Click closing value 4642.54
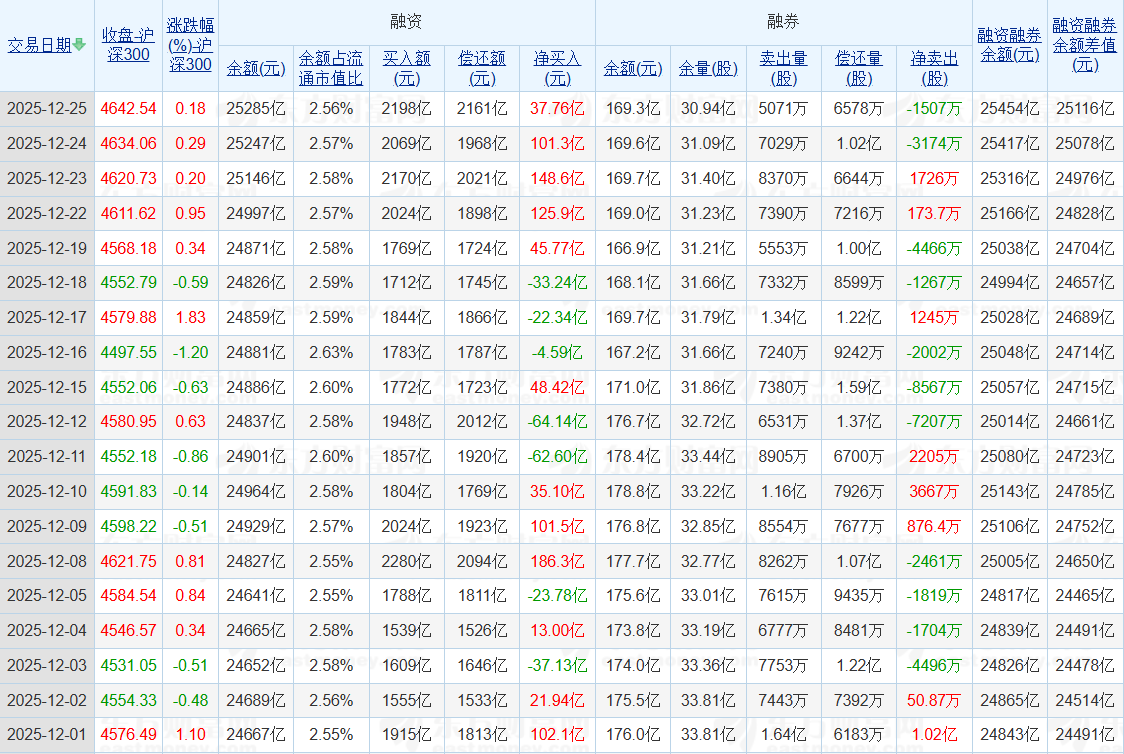 128,109
